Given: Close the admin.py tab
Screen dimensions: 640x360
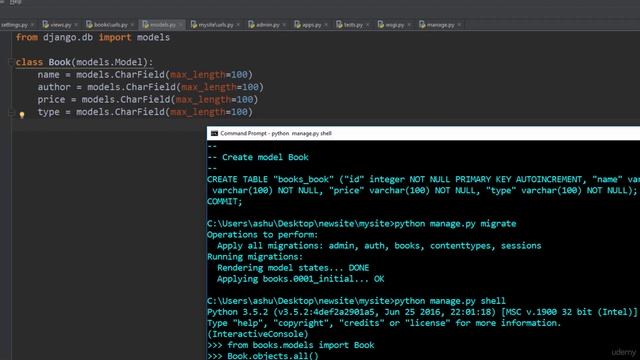Looking at the screenshot, I should click(x=284, y=25).
